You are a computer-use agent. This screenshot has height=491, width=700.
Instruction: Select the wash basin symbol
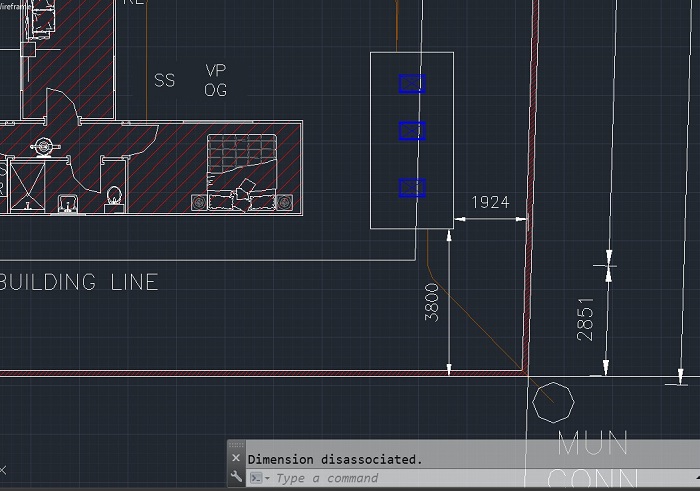coord(67,204)
